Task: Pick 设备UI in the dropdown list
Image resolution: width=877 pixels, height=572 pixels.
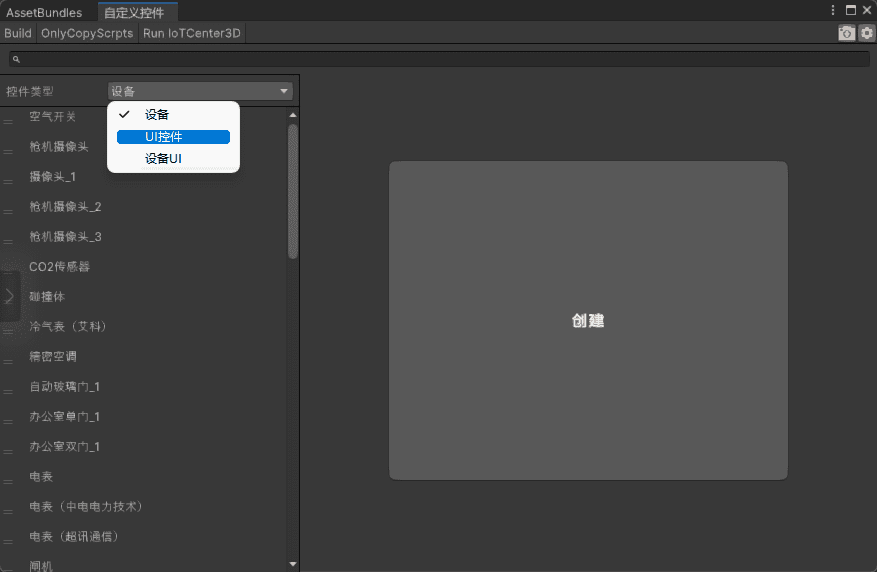Action: [x=163, y=159]
